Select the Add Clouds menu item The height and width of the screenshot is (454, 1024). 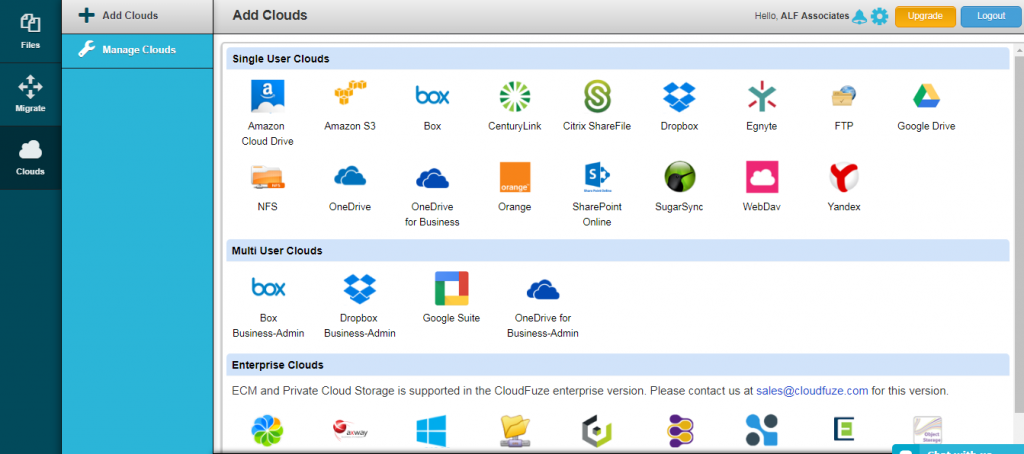(137, 16)
